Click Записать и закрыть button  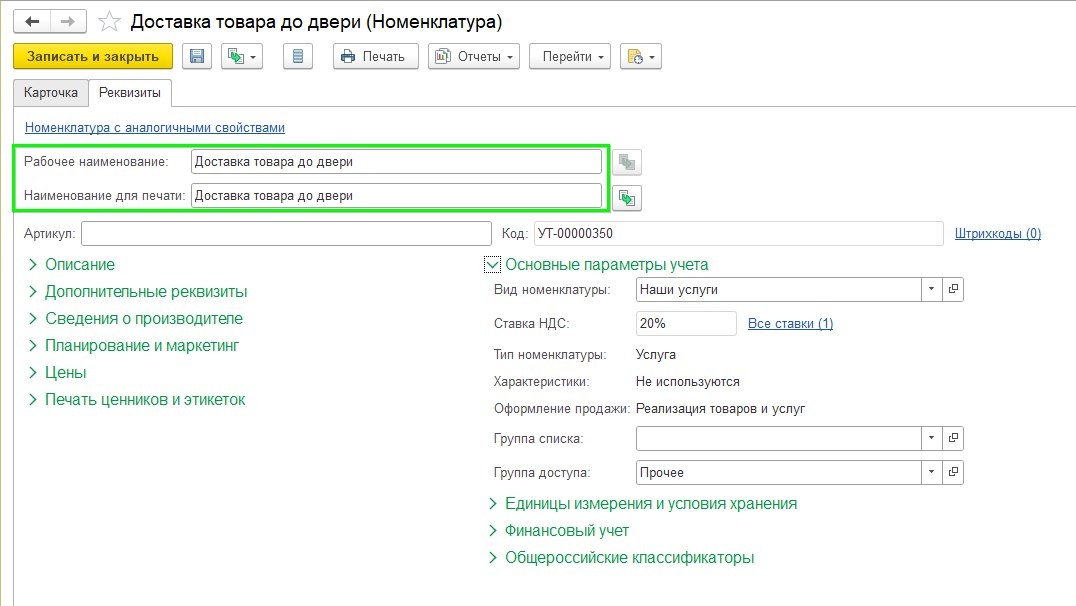coord(93,56)
